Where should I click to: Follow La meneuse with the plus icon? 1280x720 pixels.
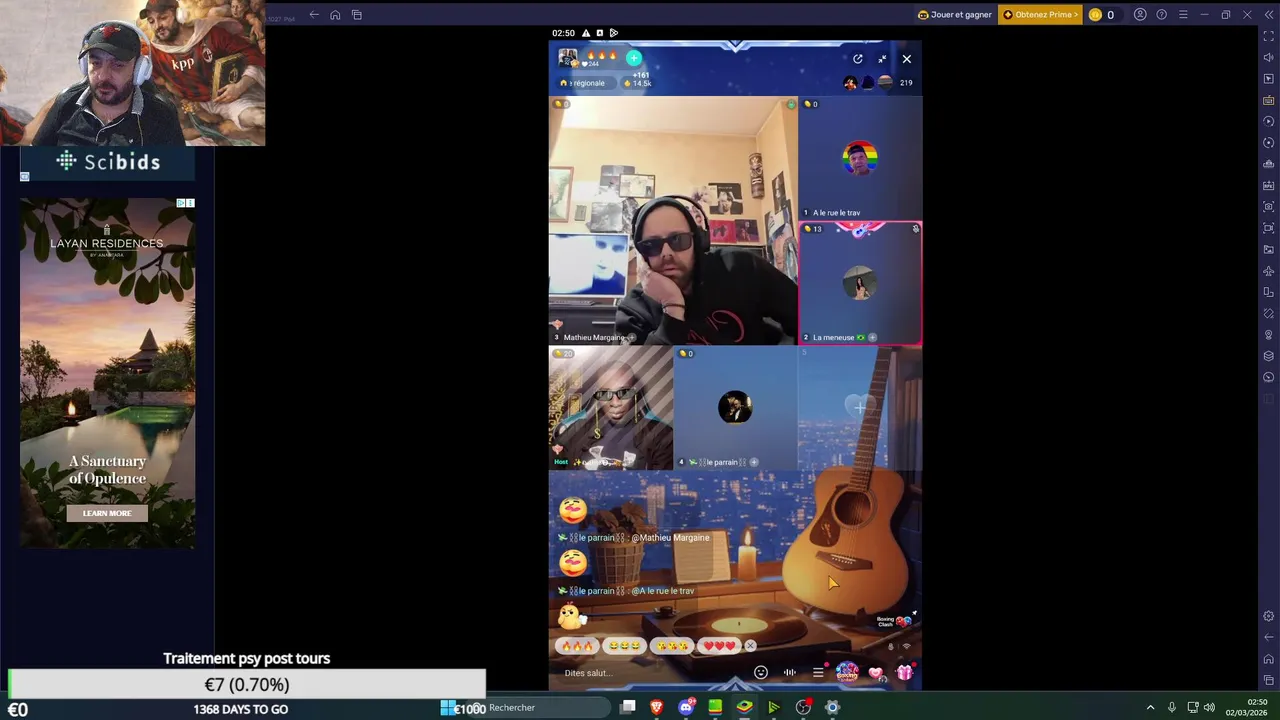(x=872, y=337)
